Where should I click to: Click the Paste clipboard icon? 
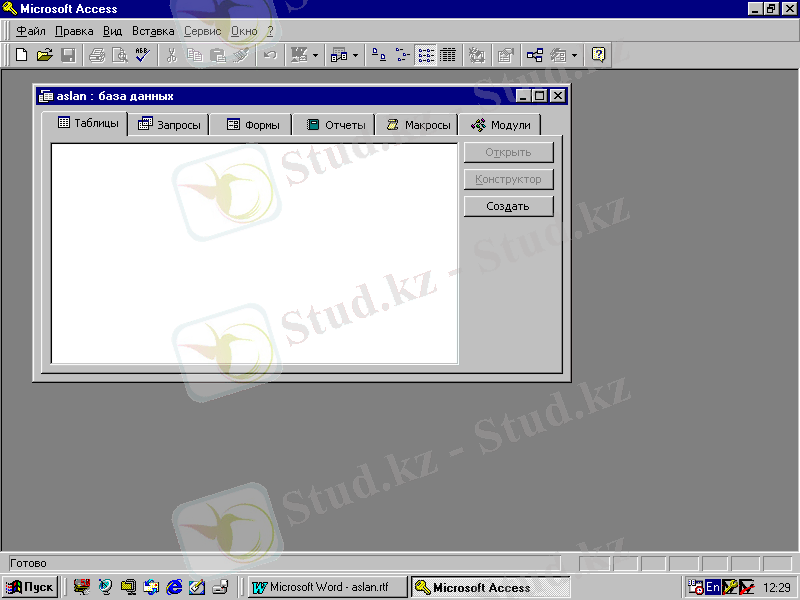(x=218, y=55)
